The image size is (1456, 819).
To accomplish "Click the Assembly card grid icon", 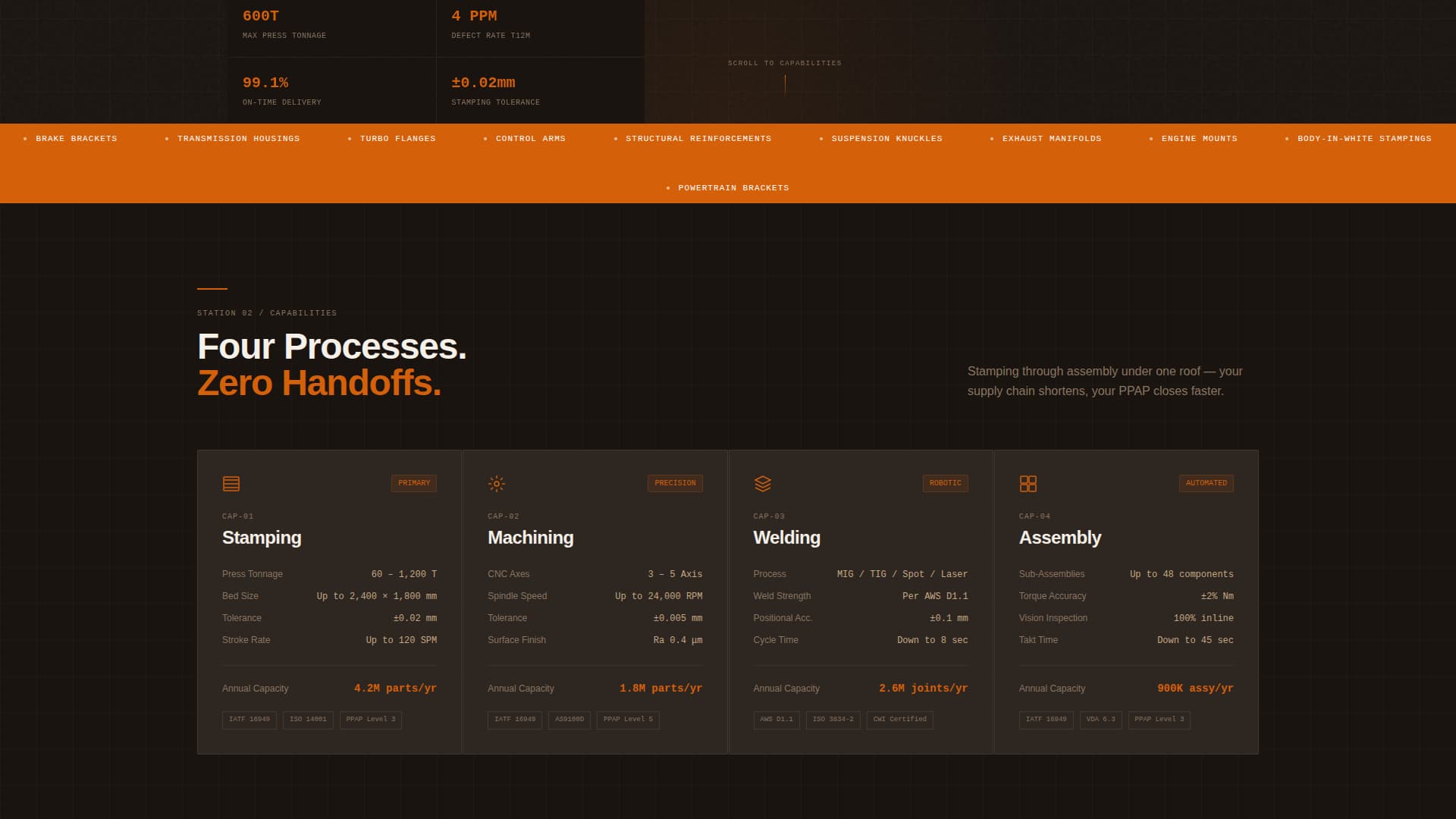I will [1028, 484].
